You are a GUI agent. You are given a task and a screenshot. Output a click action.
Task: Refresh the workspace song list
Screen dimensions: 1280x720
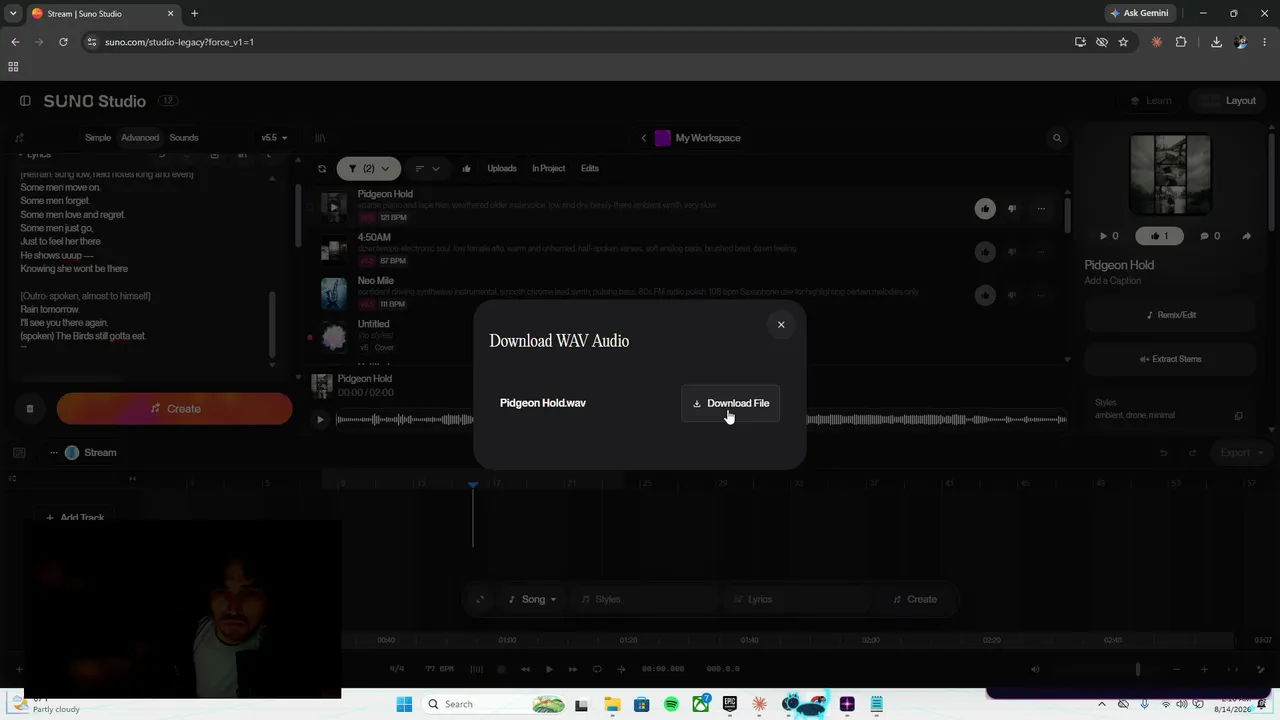pyautogui.click(x=322, y=169)
